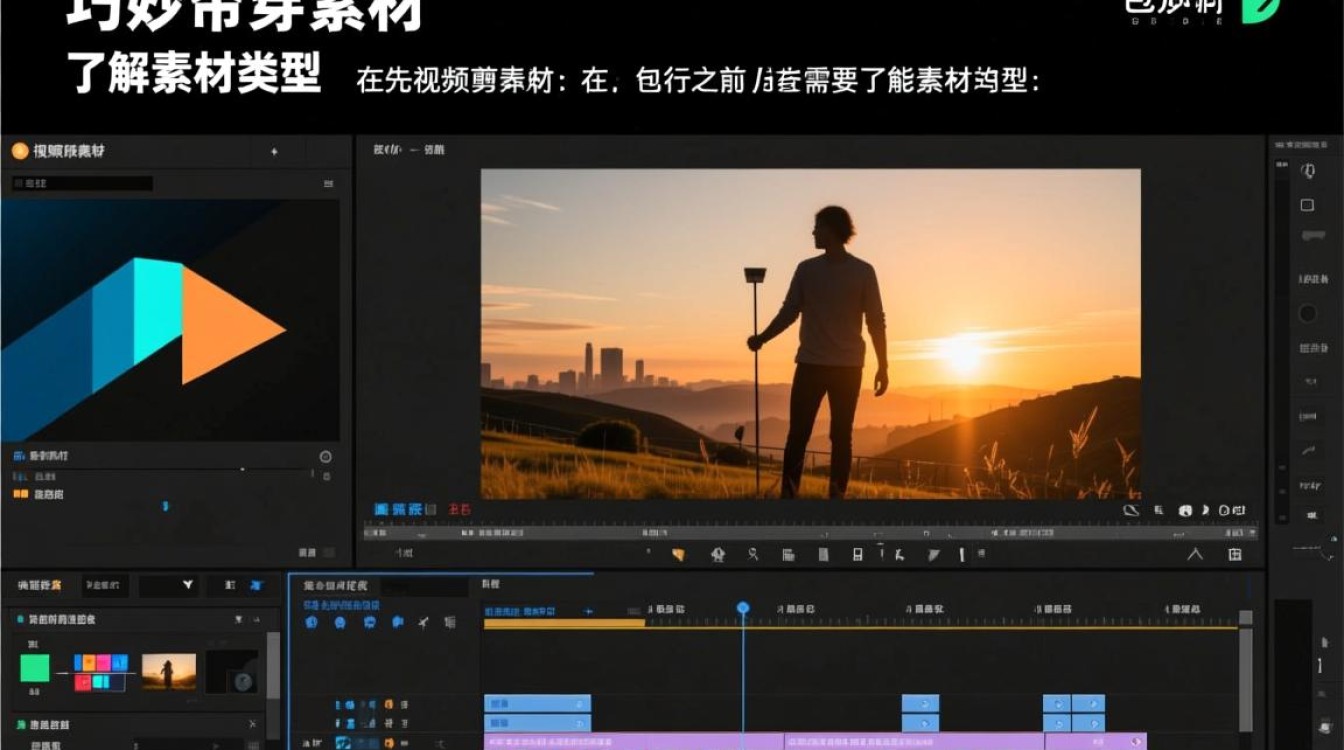Click the orange circle icon in source panel title

click(20, 151)
